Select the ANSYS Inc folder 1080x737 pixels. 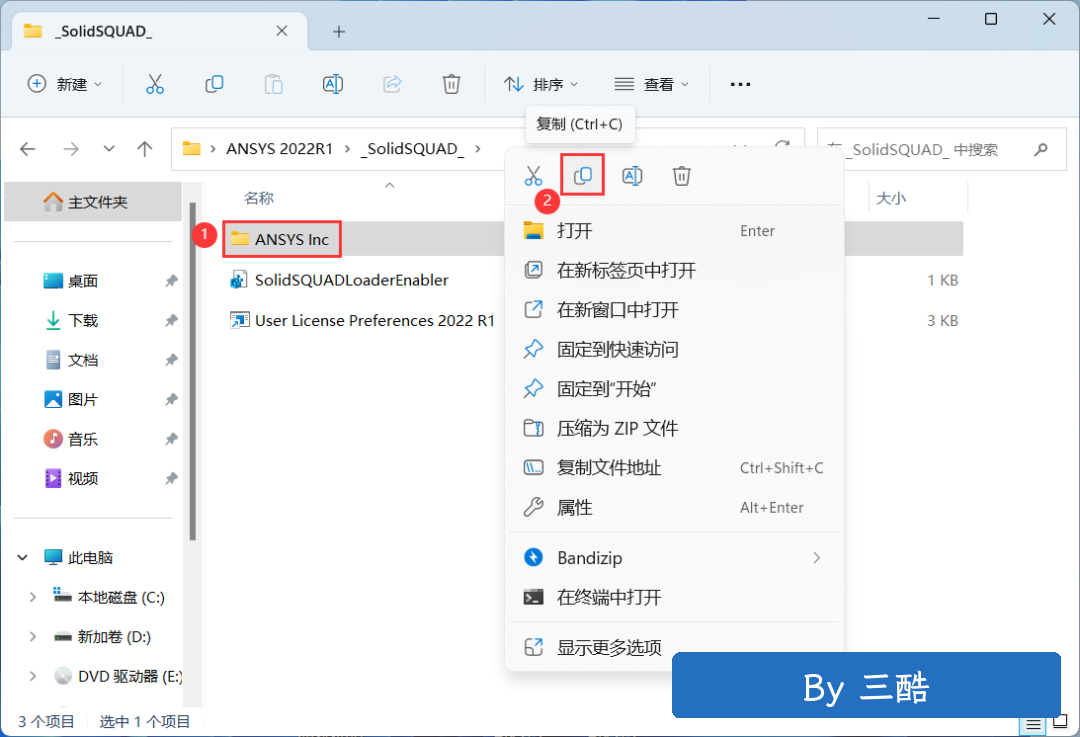280,239
